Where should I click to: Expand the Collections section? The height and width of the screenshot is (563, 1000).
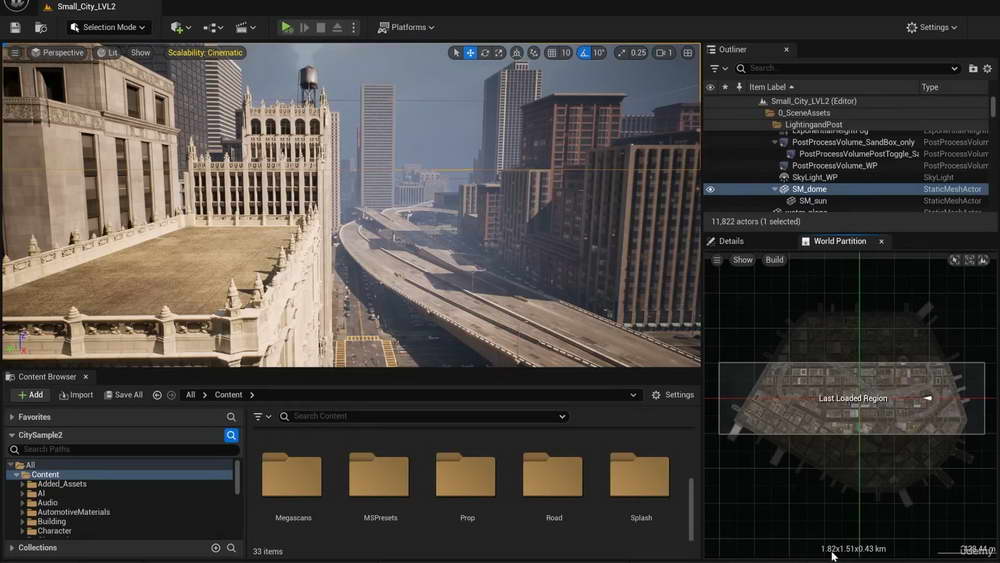(11, 548)
